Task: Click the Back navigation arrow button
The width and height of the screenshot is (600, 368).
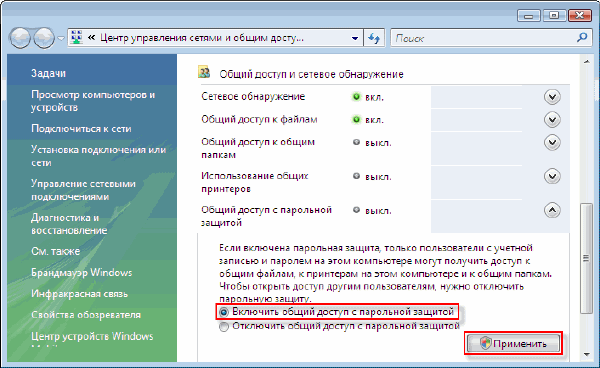Action: (20, 38)
